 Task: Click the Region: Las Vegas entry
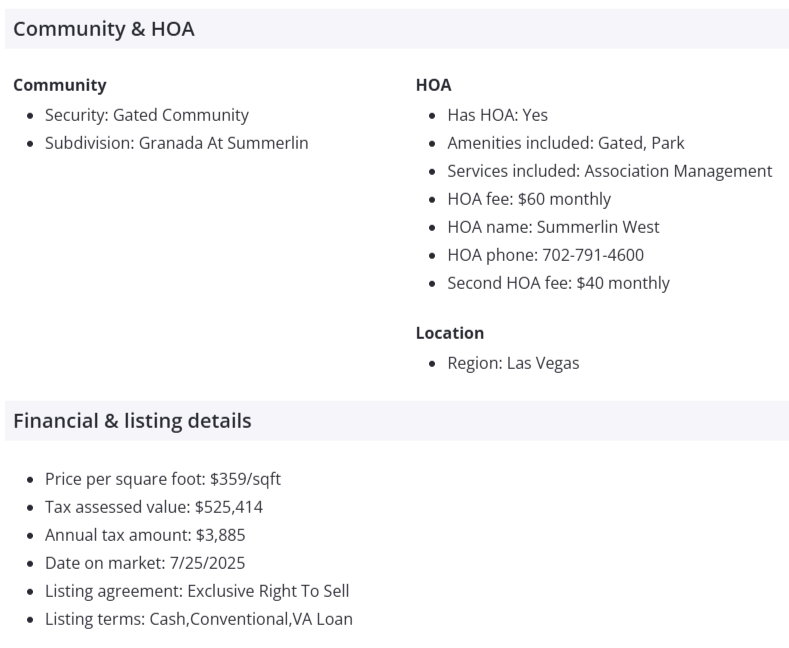point(513,363)
